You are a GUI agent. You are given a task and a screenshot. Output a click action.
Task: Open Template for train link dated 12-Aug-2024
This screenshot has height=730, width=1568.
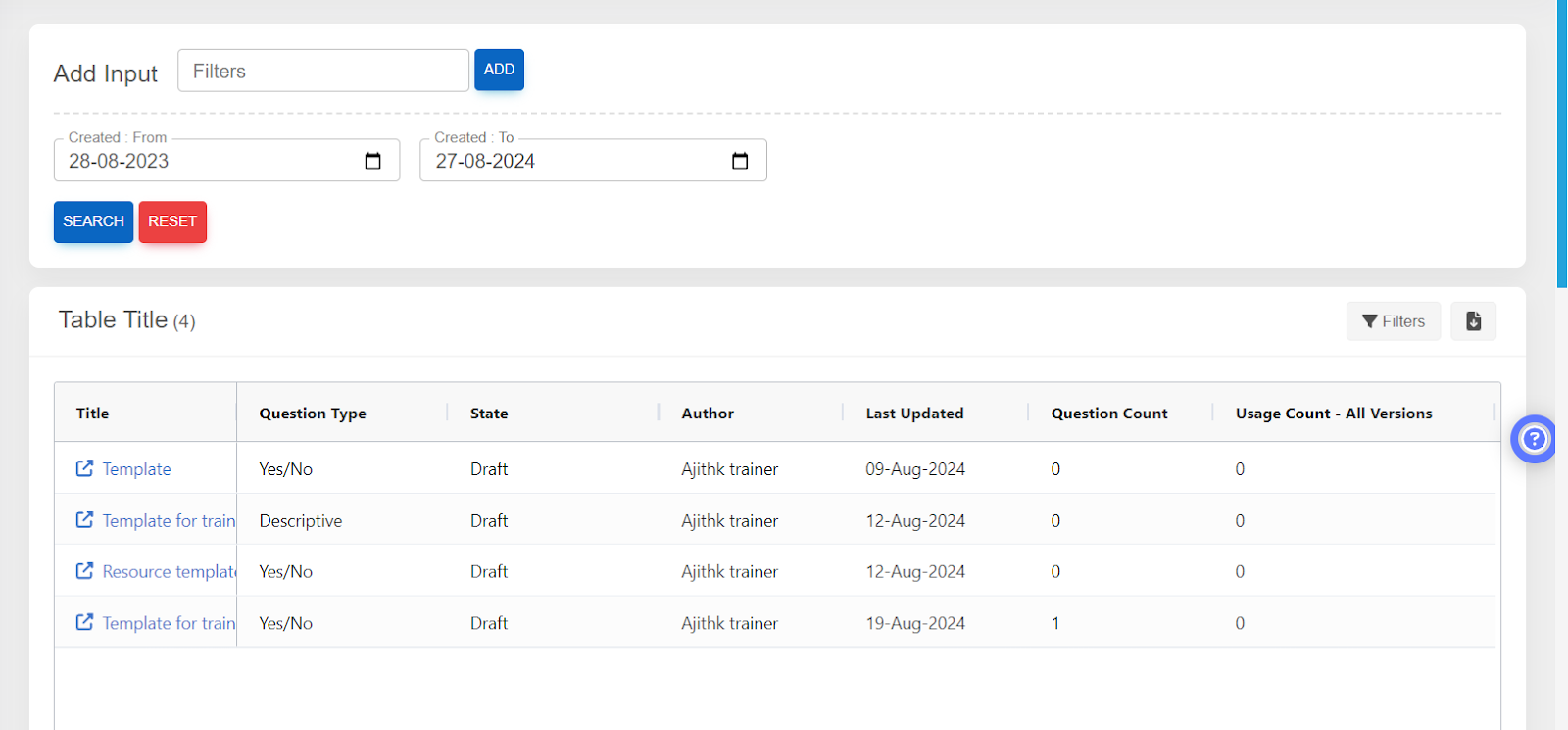[x=169, y=521]
